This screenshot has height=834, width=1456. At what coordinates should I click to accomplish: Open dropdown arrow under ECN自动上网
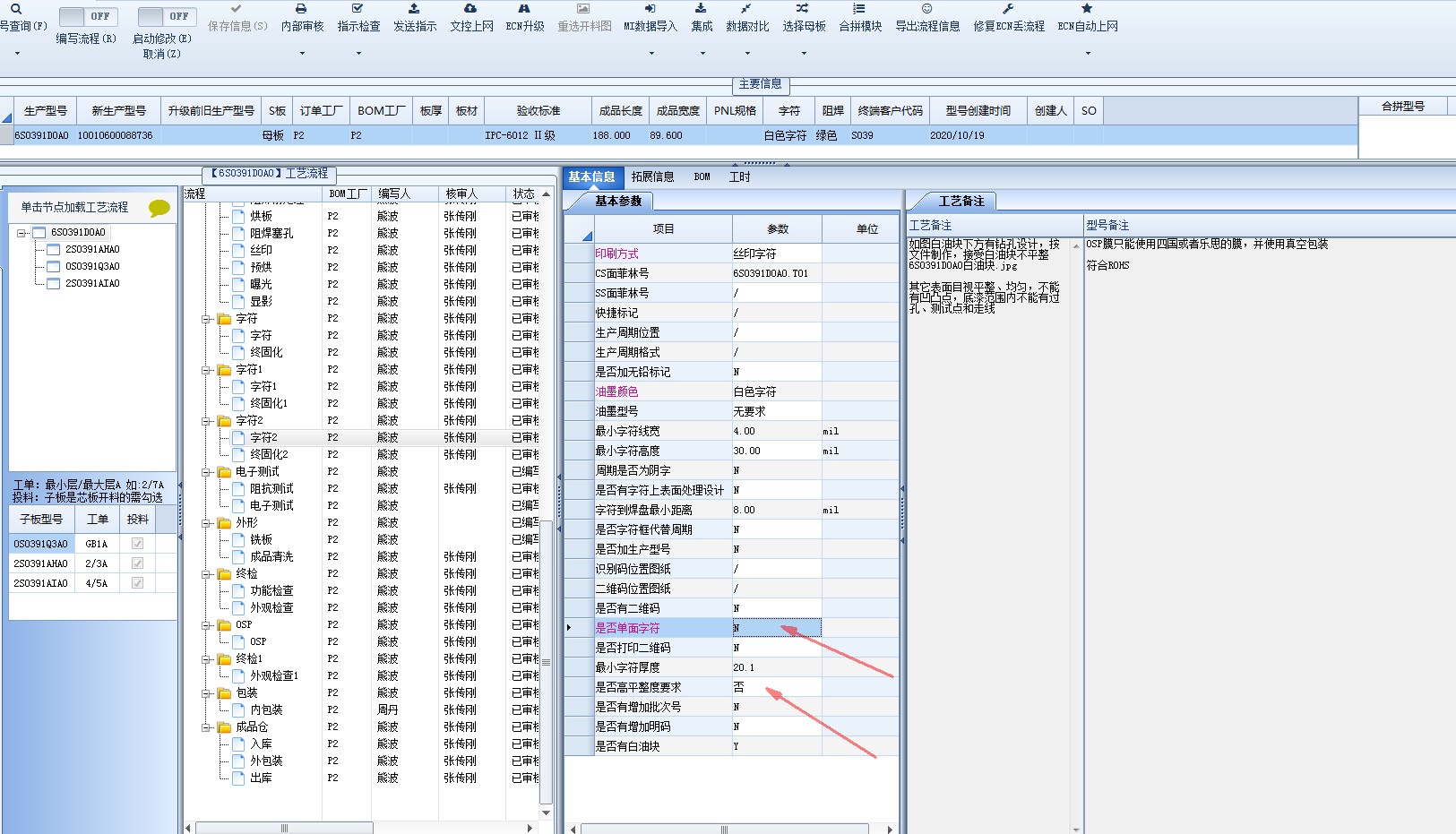point(1088,54)
